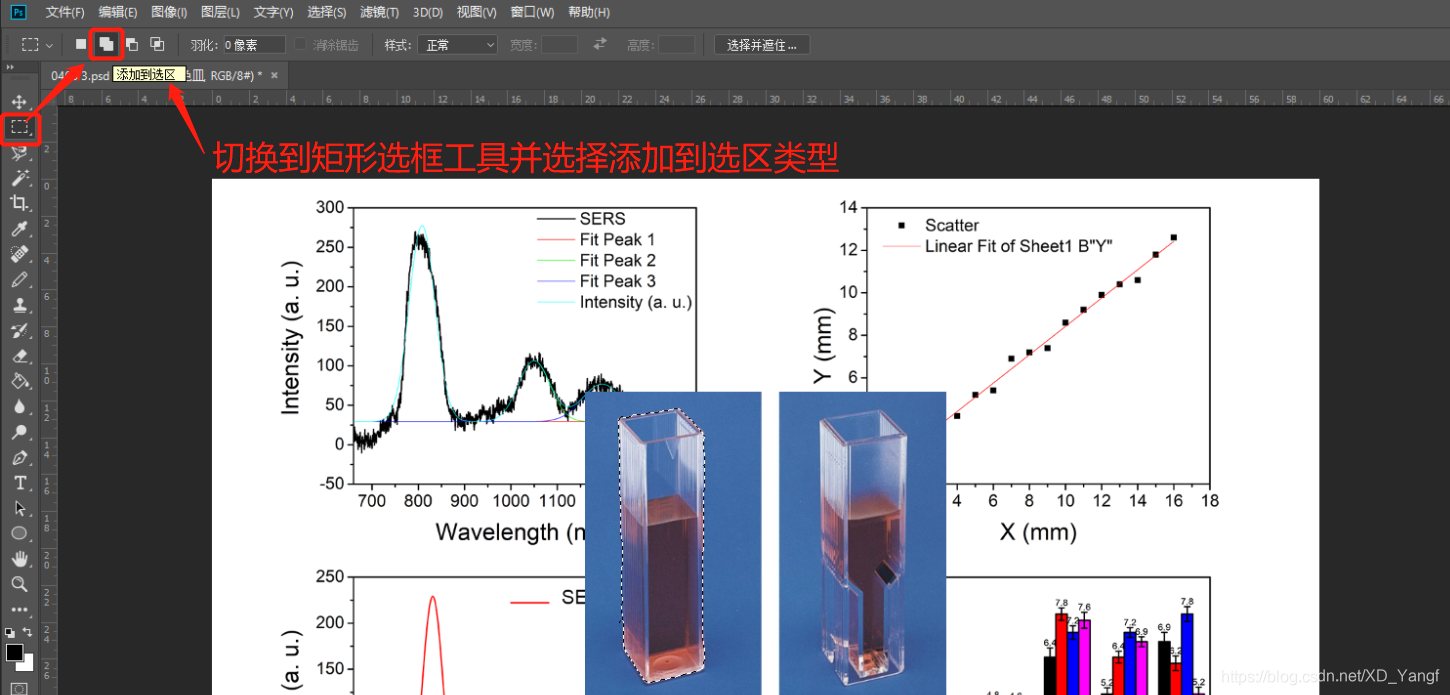Select the Rectangular Marquee tool
The image size is (1450, 695).
pyautogui.click(x=19, y=127)
